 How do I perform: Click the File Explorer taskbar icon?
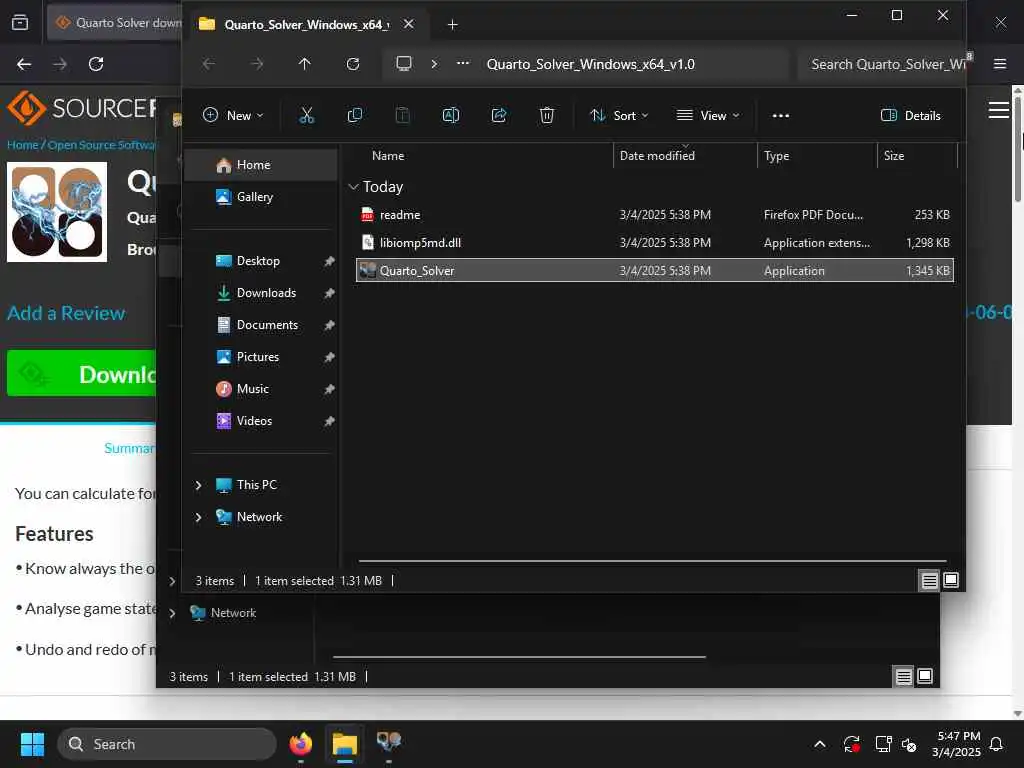coord(345,744)
